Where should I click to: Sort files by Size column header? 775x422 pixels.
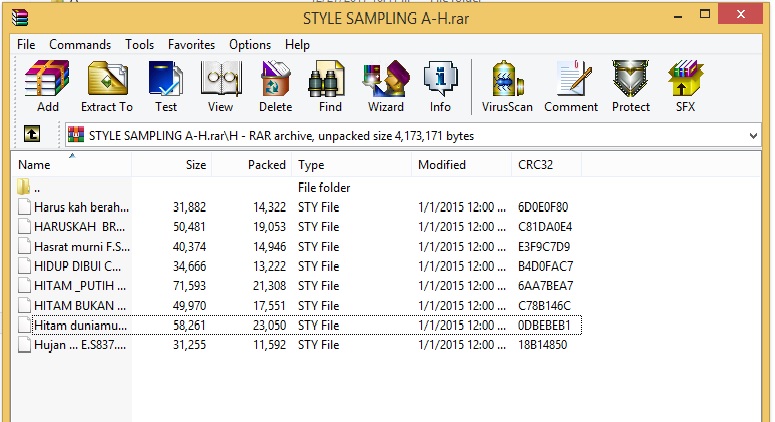point(196,165)
